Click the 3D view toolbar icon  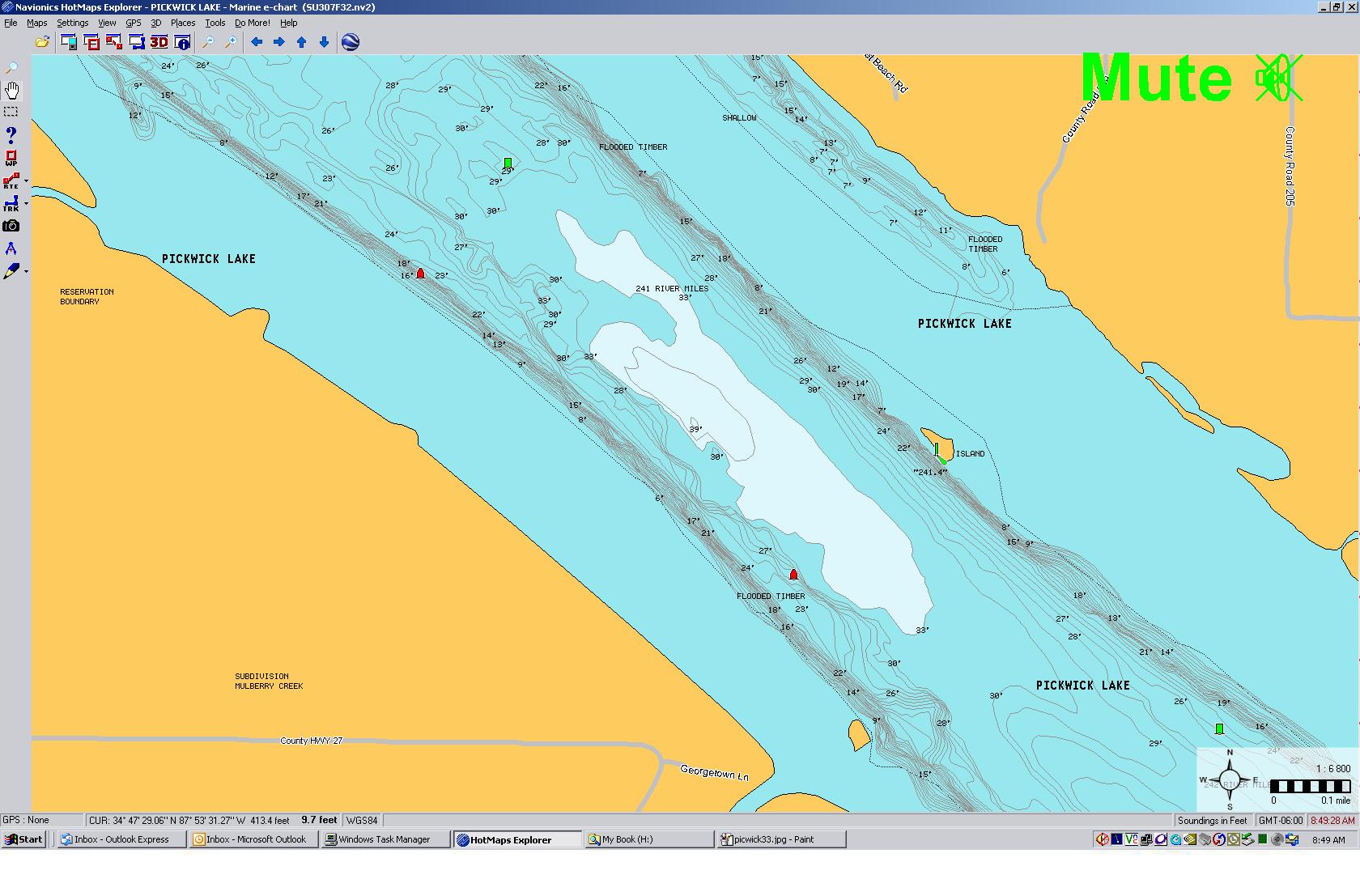click(159, 42)
